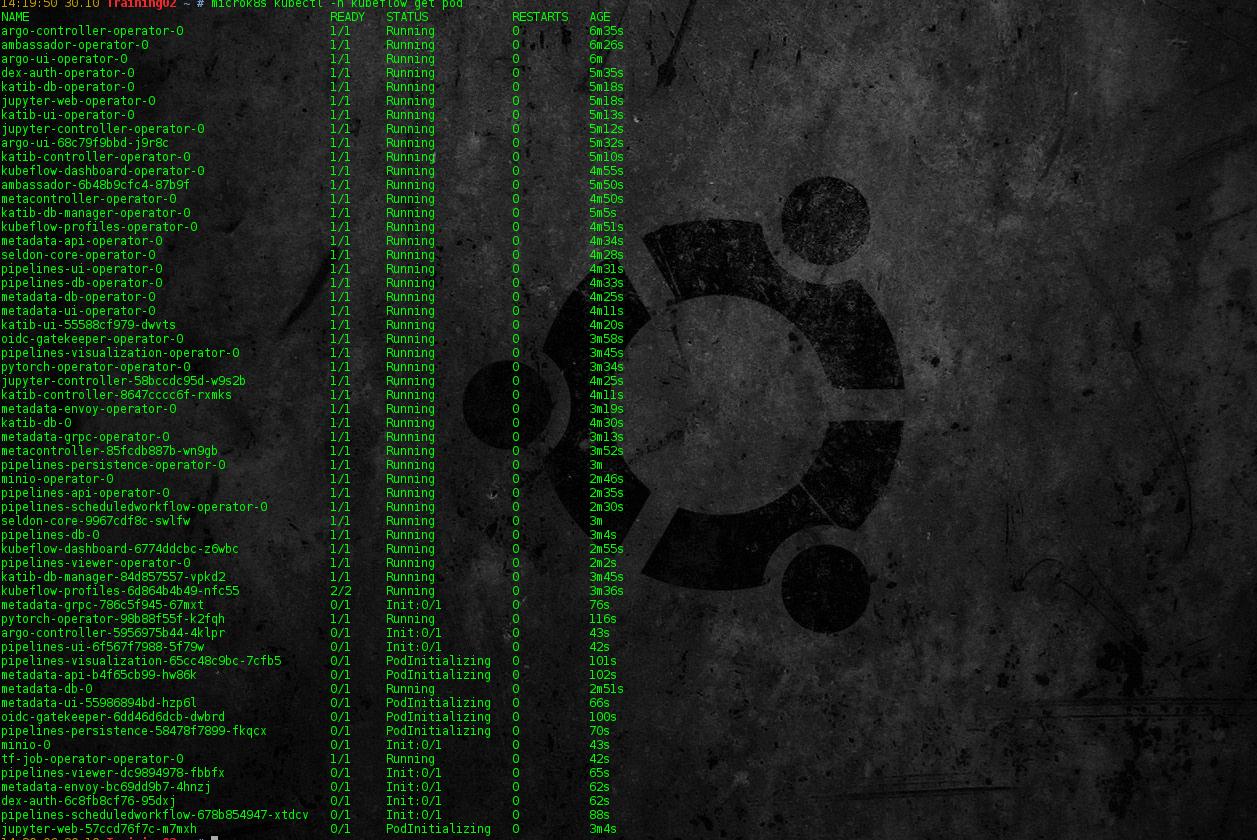Click pod name metadata-ui-55986894bd-hzp6l
Screen dimensions: 1257x840
click(99, 703)
